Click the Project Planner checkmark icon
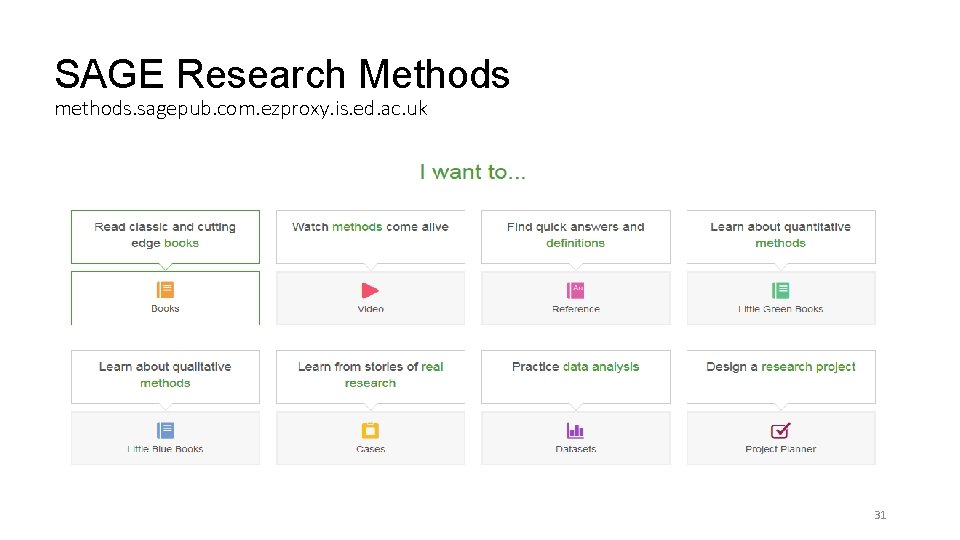The image size is (960, 540). (781, 430)
